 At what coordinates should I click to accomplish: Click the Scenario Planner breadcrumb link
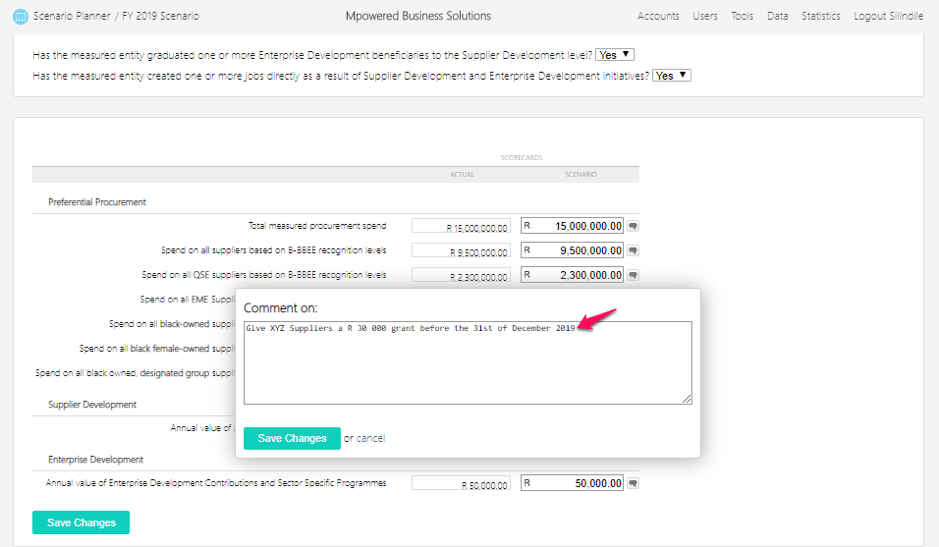[71, 16]
